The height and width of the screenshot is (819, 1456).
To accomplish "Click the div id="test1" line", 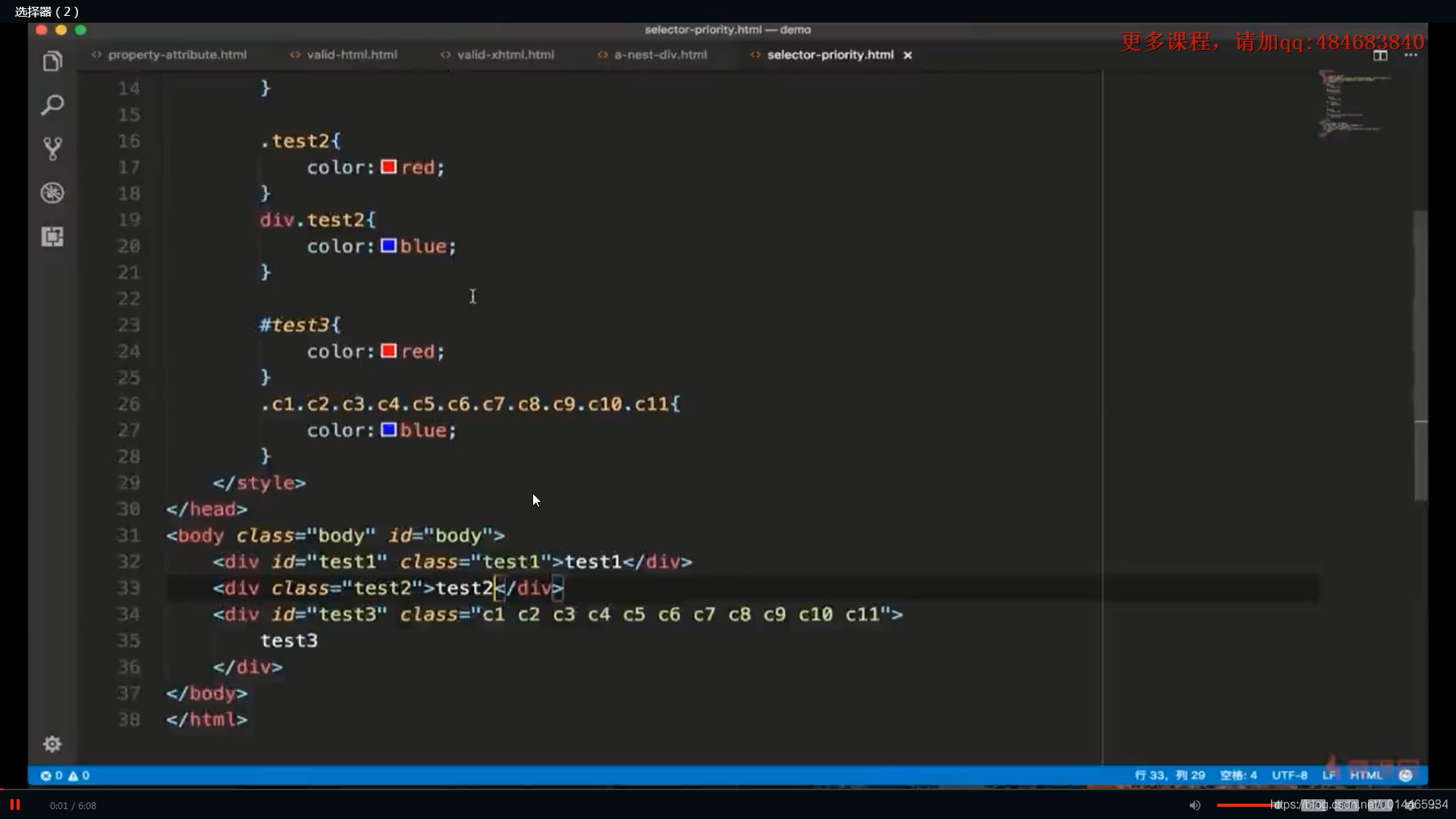I will tap(453, 562).
